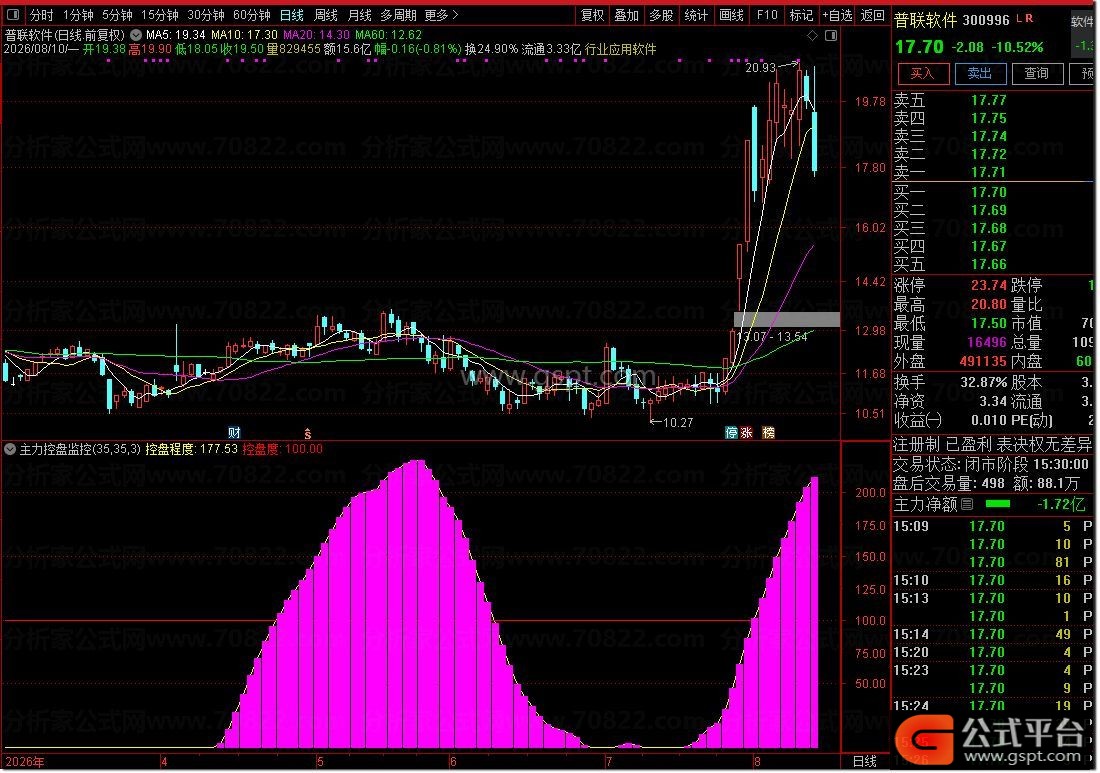
Task: Click the 换手 value 32.87%
Action: click(984, 382)
